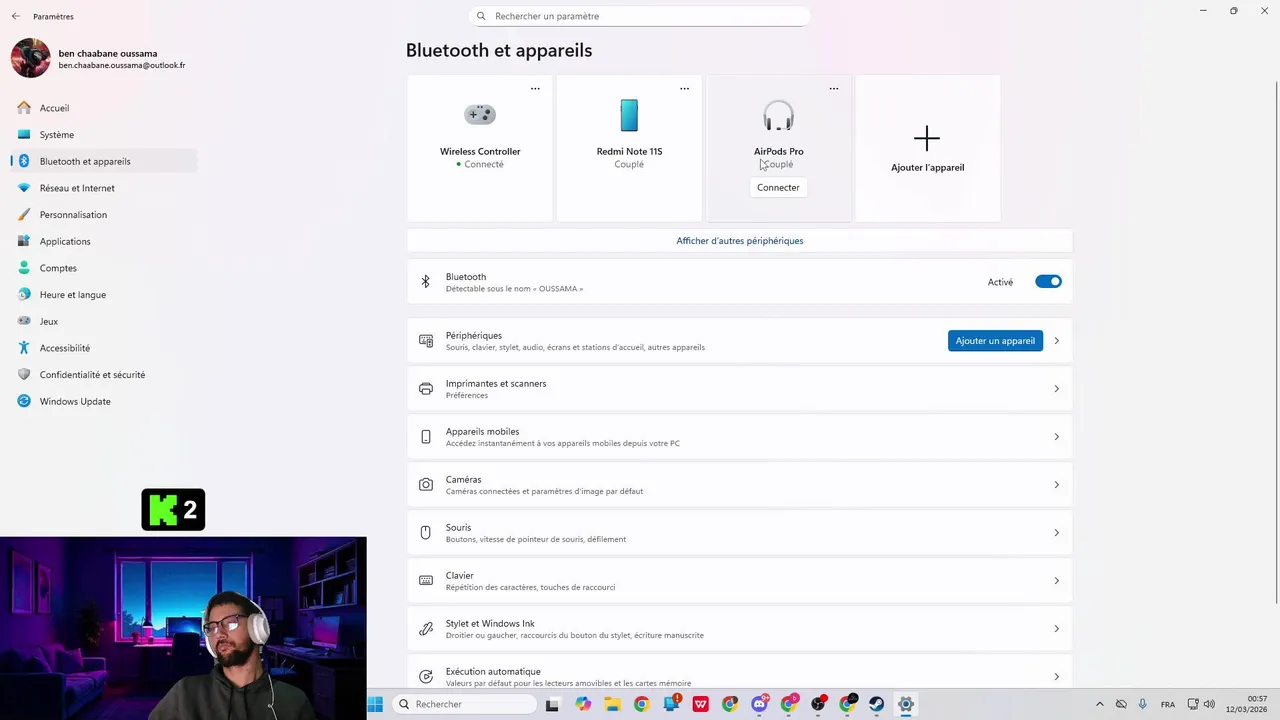Viewport: 1280px width, 720px height.
Task: Open the volume control in system tray
Action: (1209, 704)
